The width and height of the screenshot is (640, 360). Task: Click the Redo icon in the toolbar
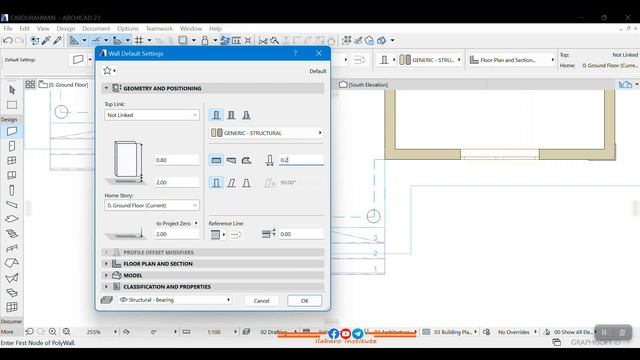(19, 40)
